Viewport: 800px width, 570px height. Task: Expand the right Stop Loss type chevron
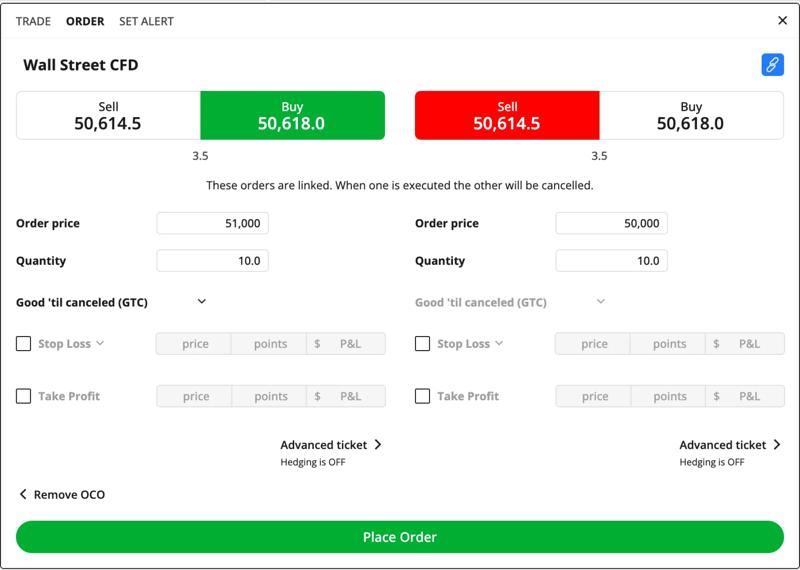[499, 343]
